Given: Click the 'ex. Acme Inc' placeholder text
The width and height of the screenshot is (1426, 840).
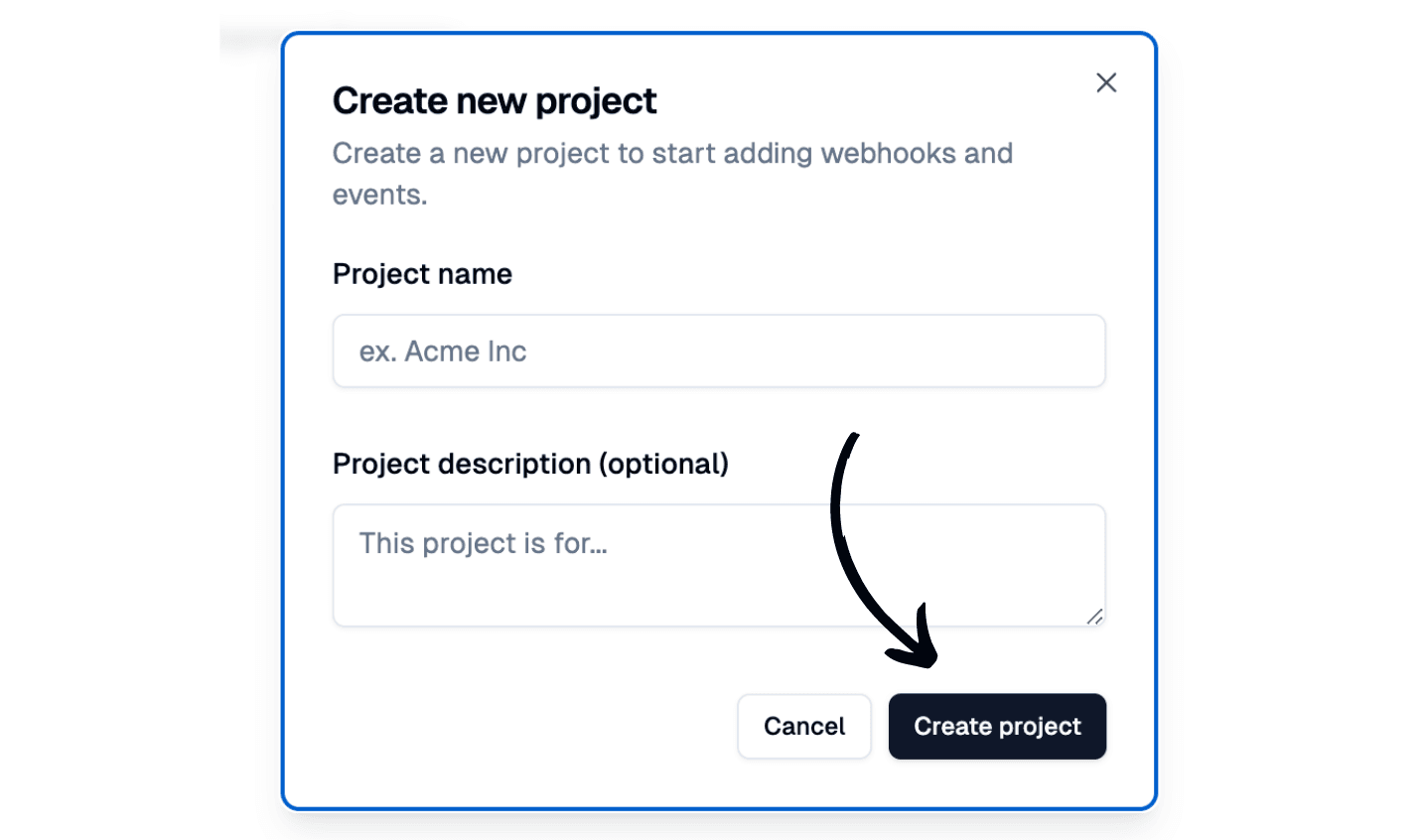Looking at the screenshot, I should (443, 351).
